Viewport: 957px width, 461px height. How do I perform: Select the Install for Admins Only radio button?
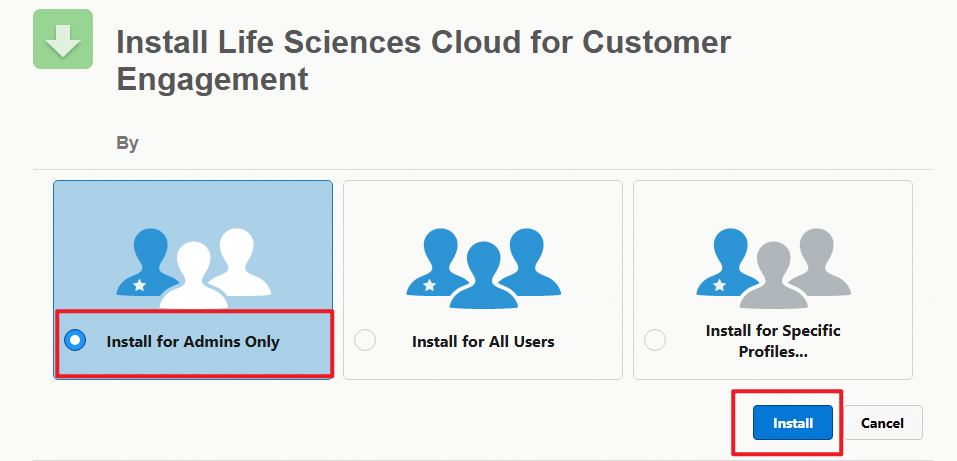(x=75, y=340)
